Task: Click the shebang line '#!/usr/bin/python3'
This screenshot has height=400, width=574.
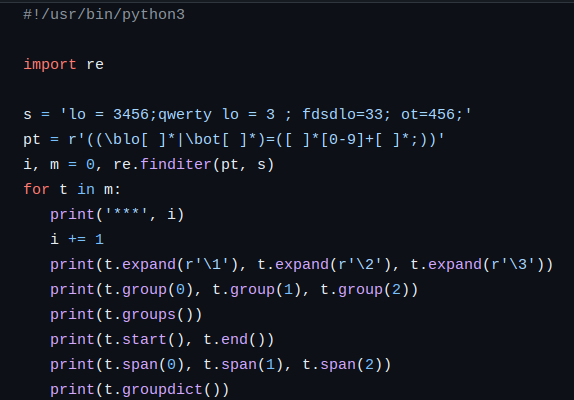Action: point(104,15)
